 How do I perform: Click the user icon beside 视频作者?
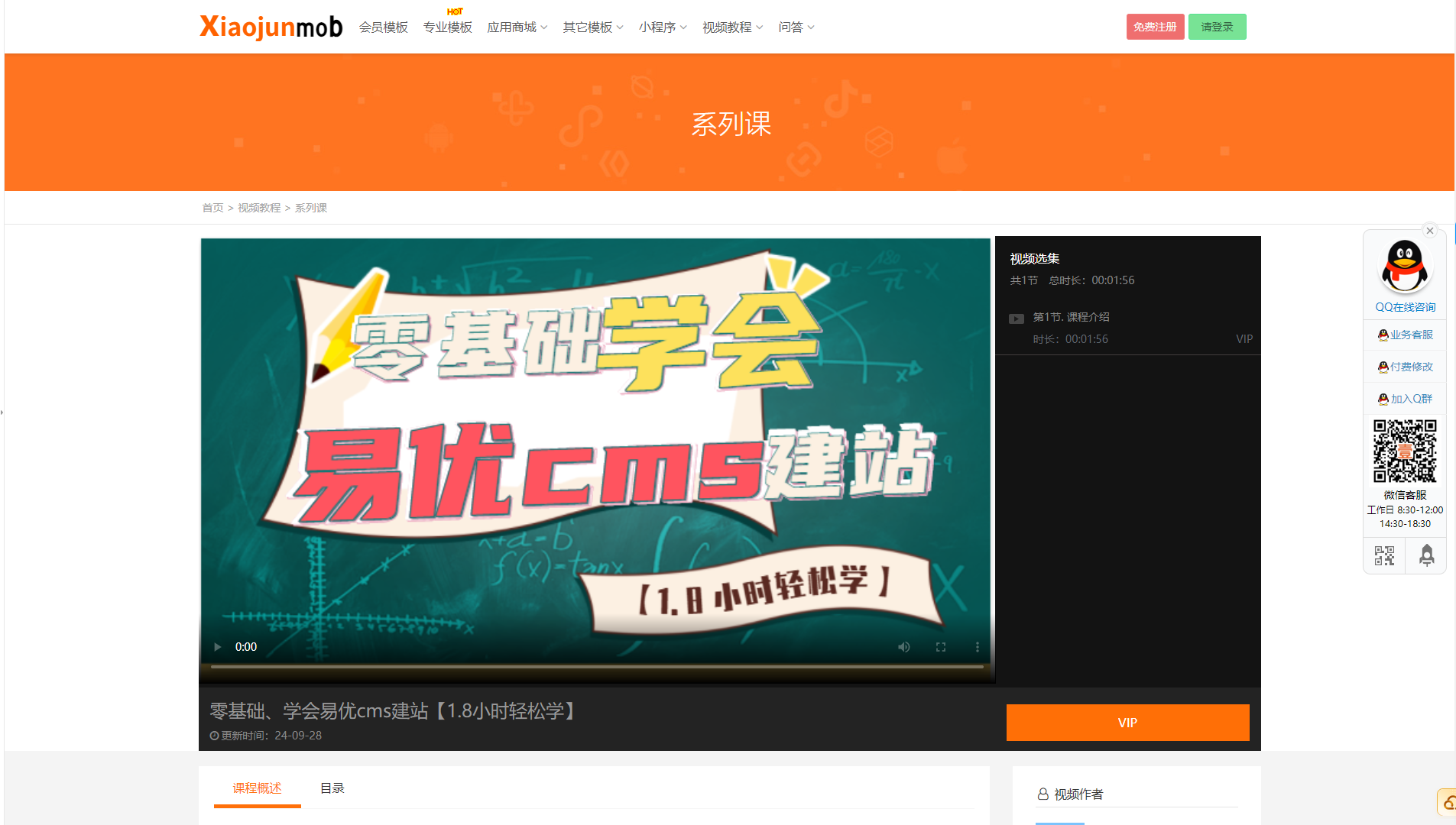tap(1043, 794)
